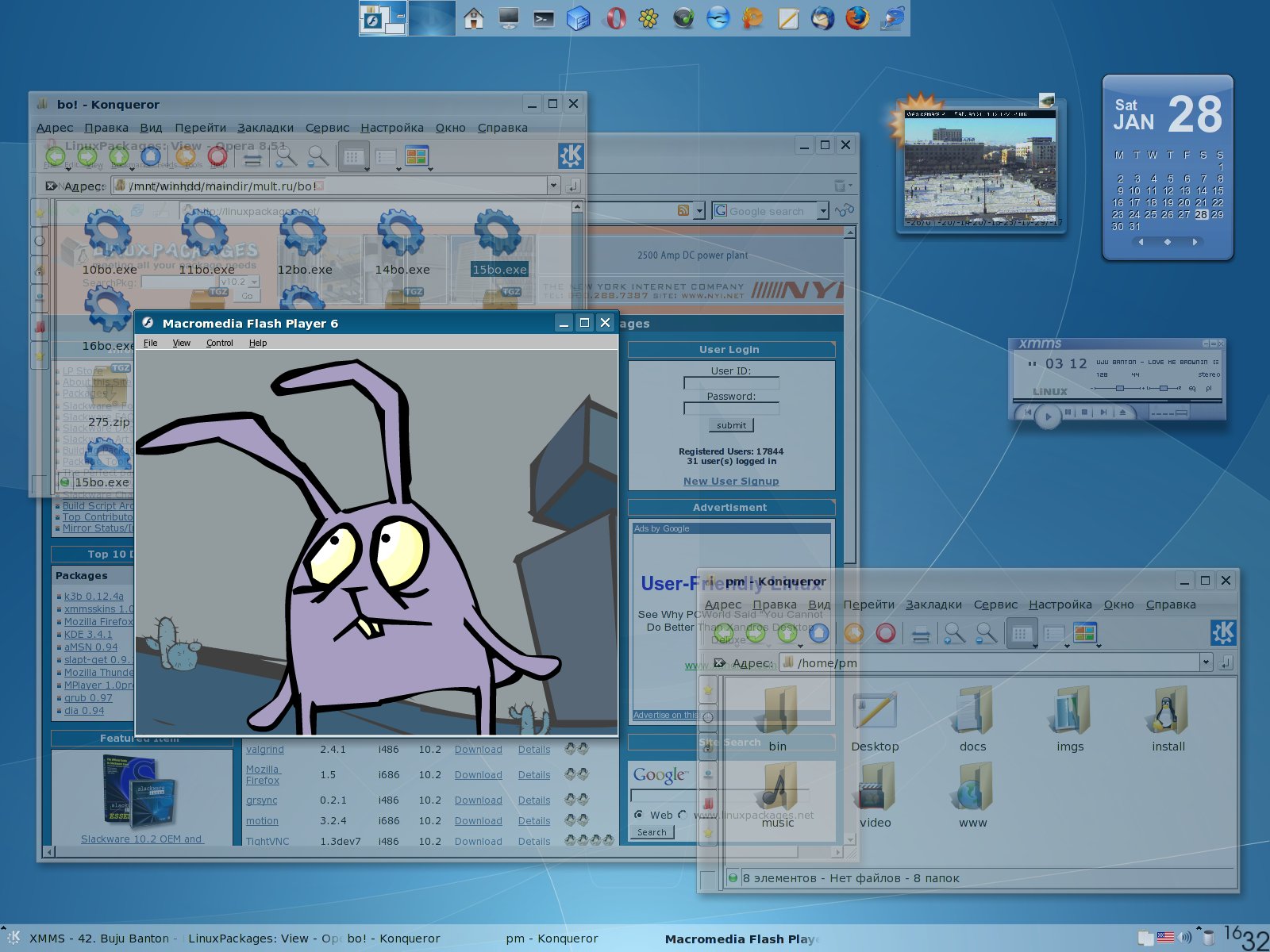This screenshot has height=952, width=1270.
Task: Zoom out using the pm Konqueror magnifier minus
Action: click(987, 632)
